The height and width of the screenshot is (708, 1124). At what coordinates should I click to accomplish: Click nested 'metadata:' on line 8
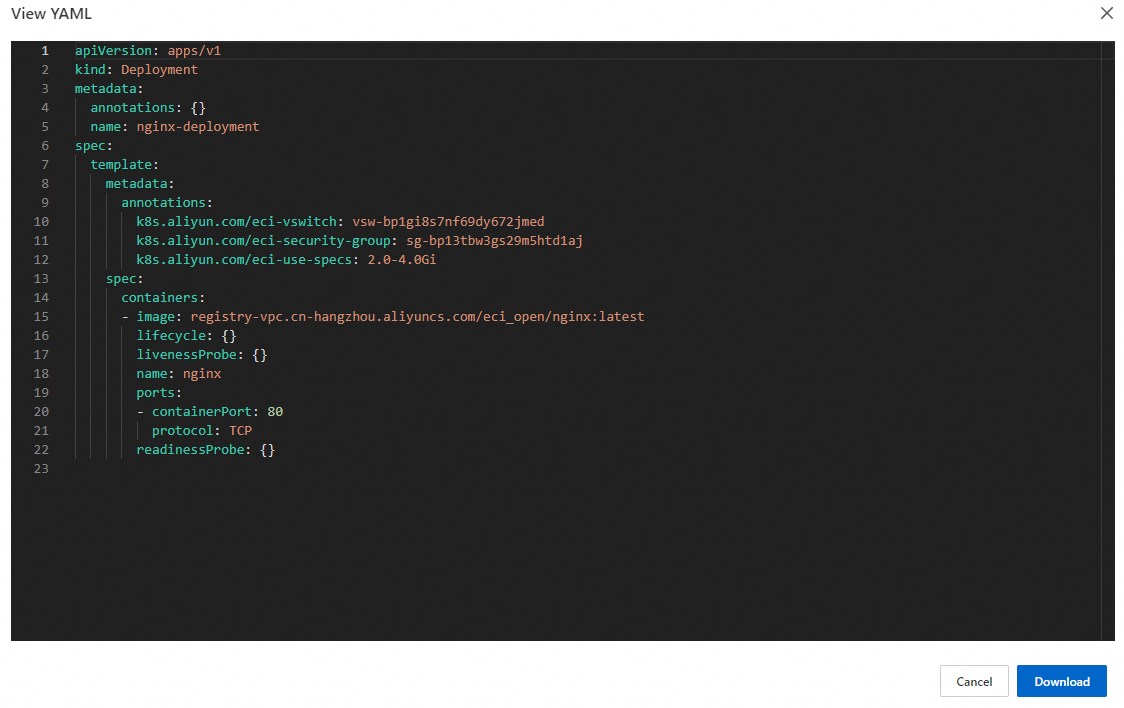140,183
